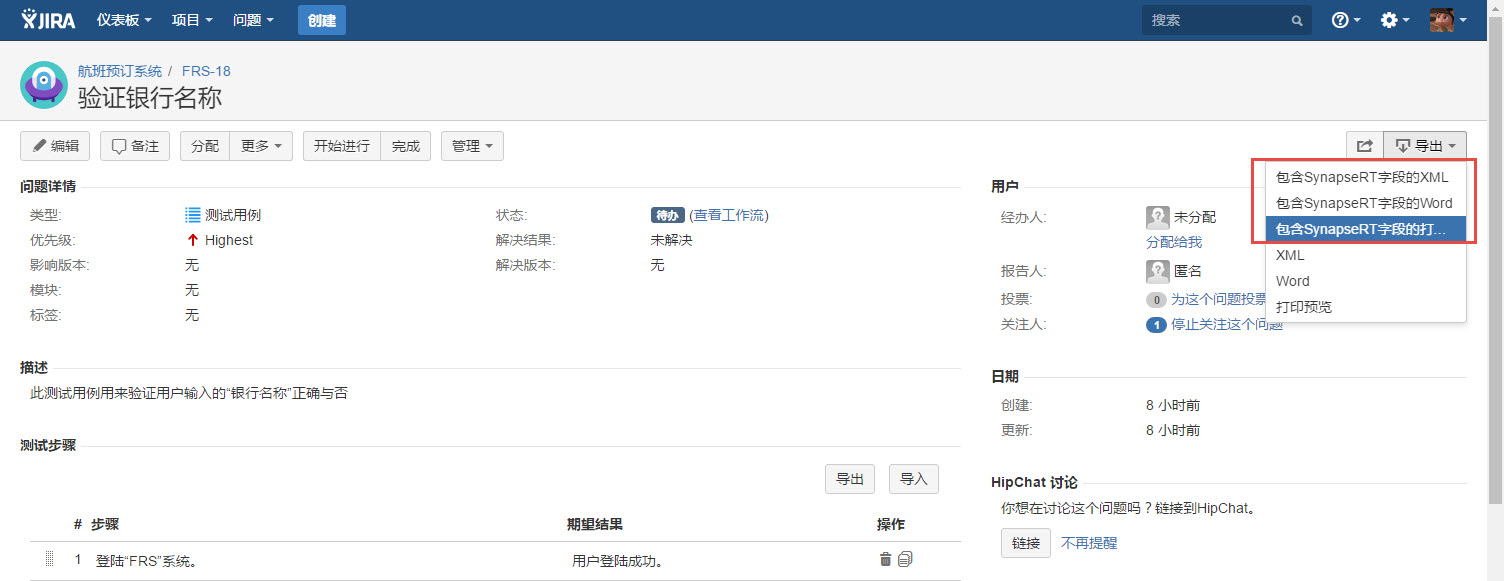Screen dimensions: 1504x581
Task: Click the 备注 comment button
Action: tap(135, 146)
